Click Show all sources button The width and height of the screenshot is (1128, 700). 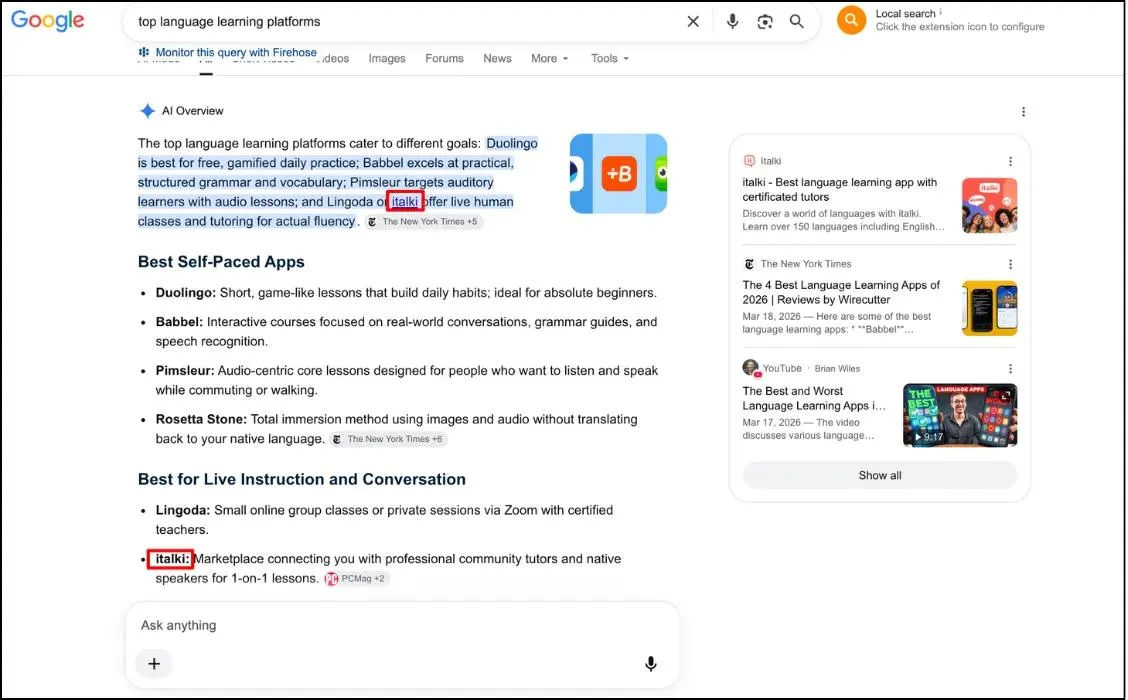(880, 476)
